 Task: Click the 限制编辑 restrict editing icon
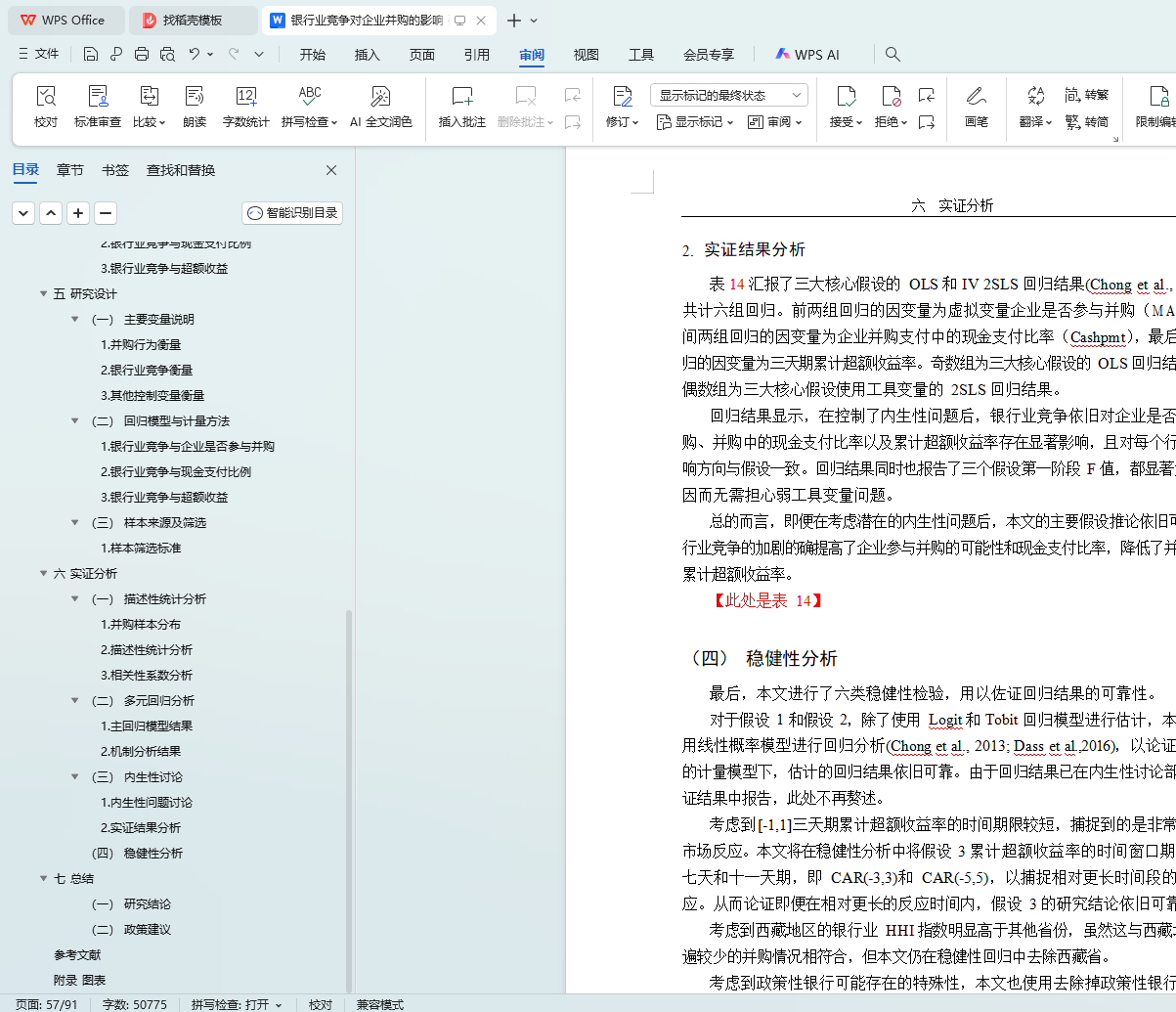click(x=1159, y=96)
